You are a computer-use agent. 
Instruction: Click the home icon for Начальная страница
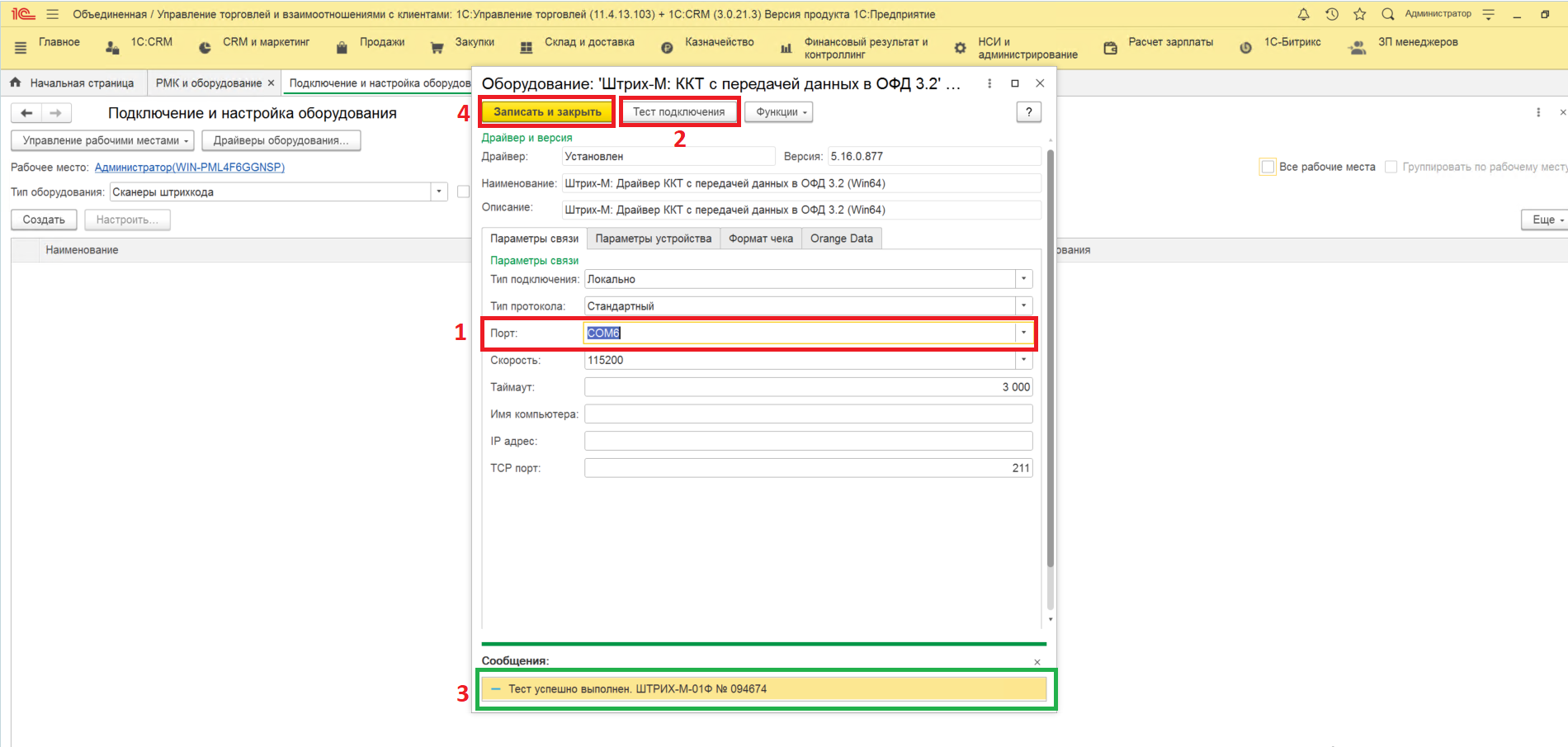[x=16, y=83]
